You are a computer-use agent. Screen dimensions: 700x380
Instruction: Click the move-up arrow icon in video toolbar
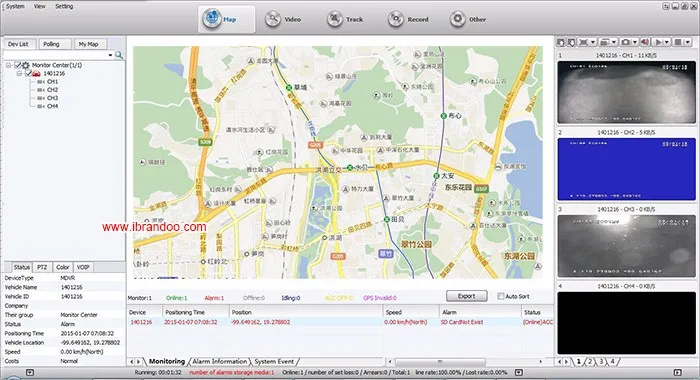561,42
